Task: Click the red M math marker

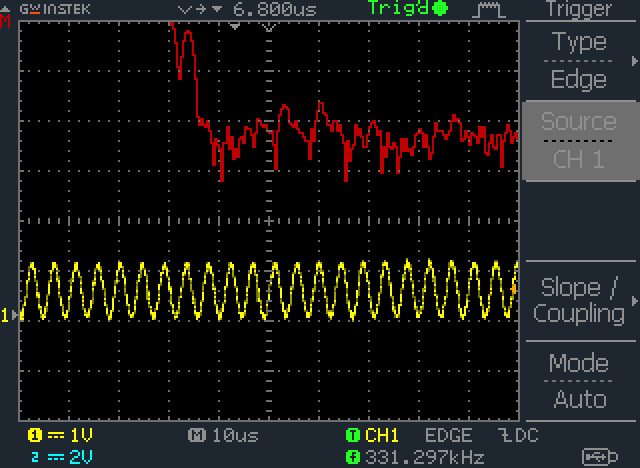Action: pyautogui.click(x=5, y=20)
